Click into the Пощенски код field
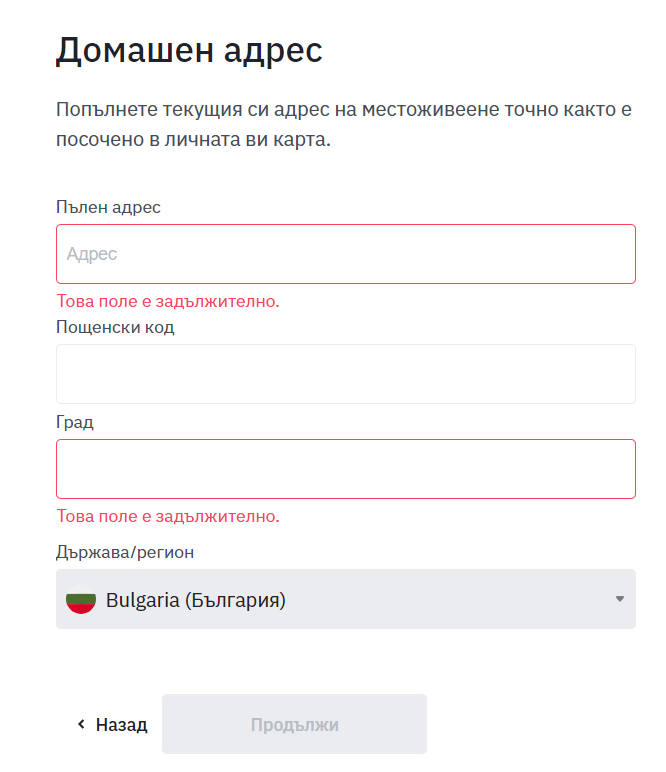 tap(346, 374)
